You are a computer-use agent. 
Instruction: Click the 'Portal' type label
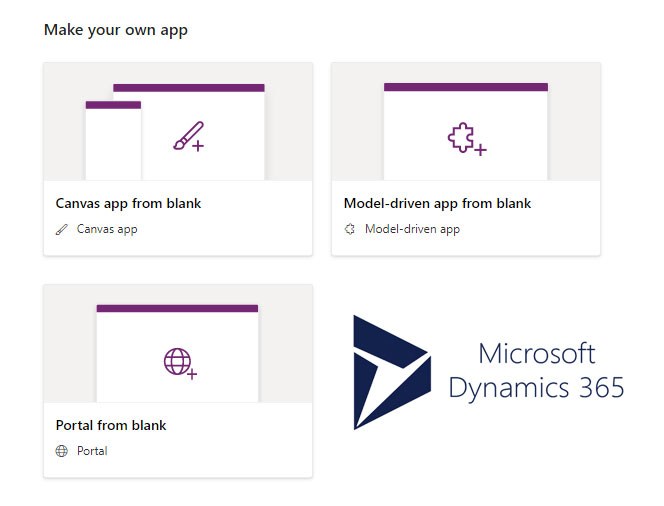click(92, 451)
